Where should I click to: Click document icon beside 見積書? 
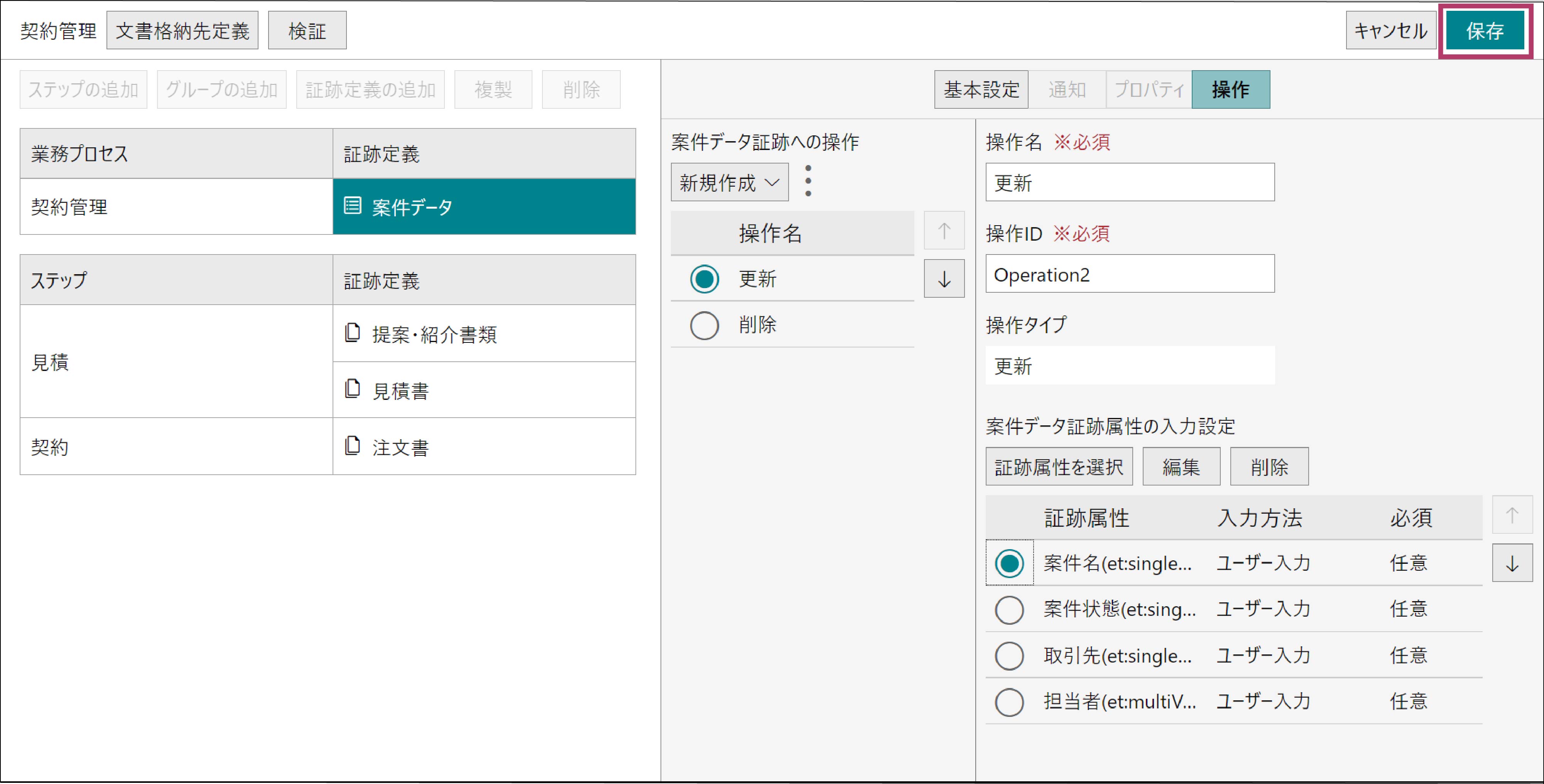pyautogui.click(x=353, y=389)
